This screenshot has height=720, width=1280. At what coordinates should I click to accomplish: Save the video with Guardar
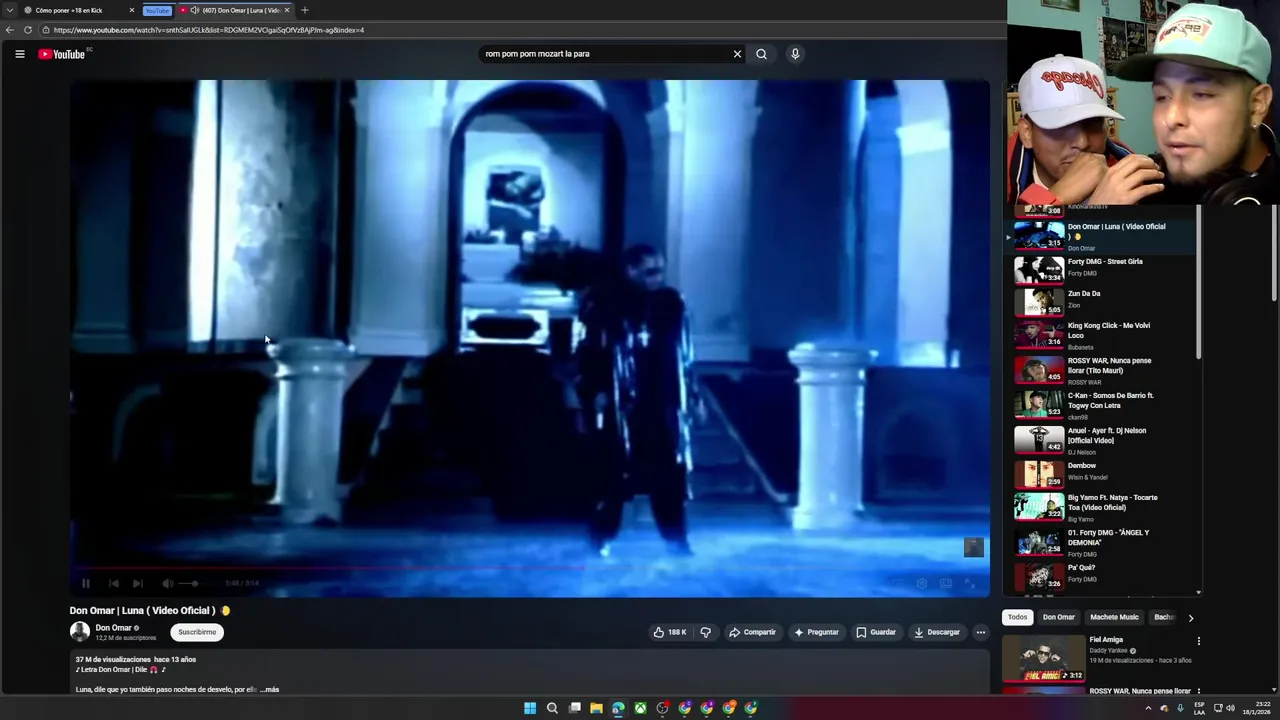(875, 632)
